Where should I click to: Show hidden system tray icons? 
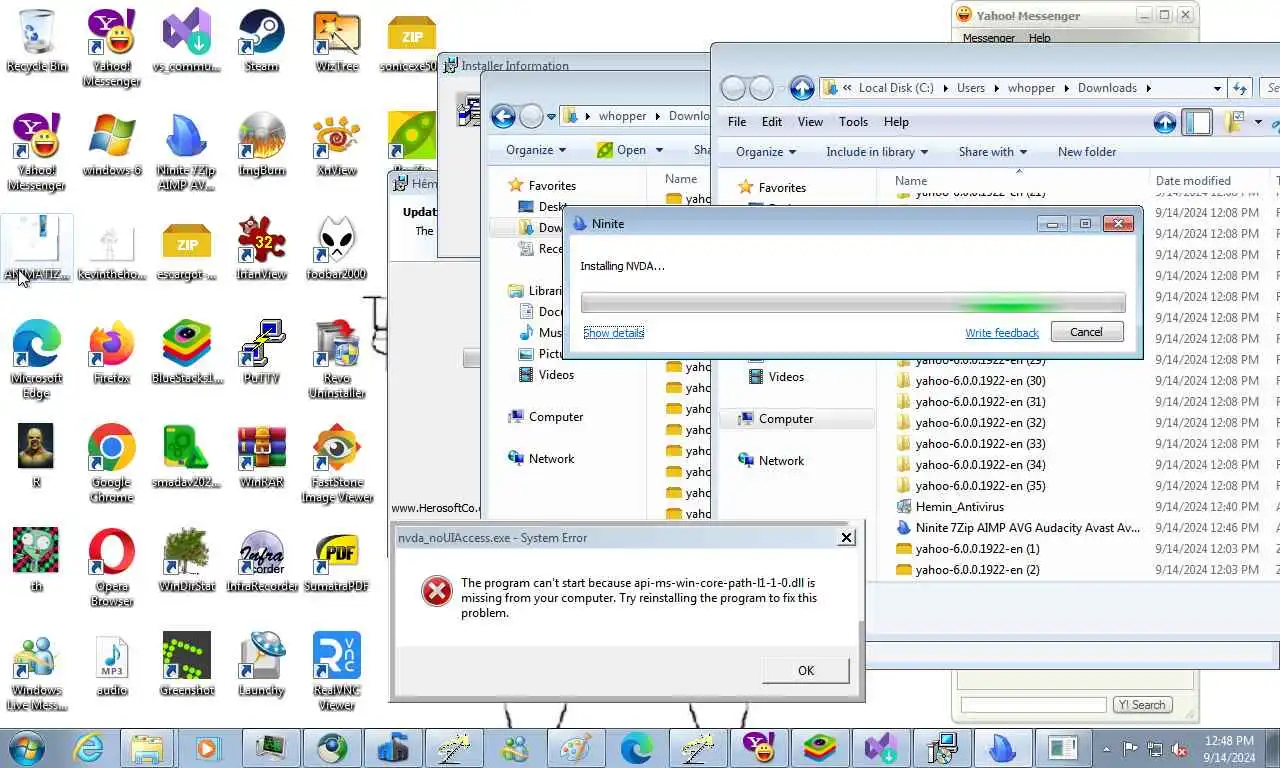[1106, 748]
